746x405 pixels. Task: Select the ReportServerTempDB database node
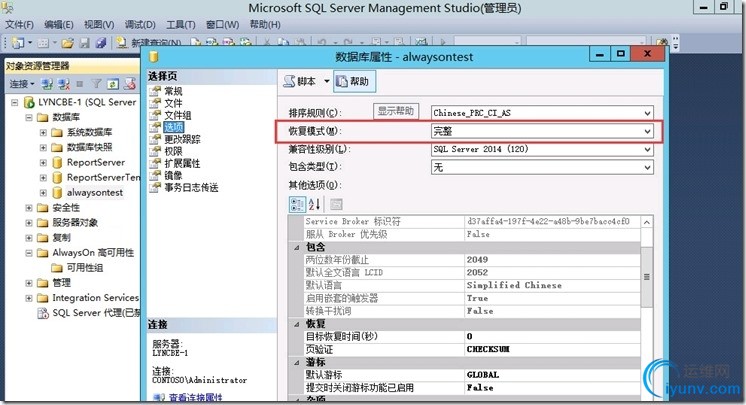[103, 177]
